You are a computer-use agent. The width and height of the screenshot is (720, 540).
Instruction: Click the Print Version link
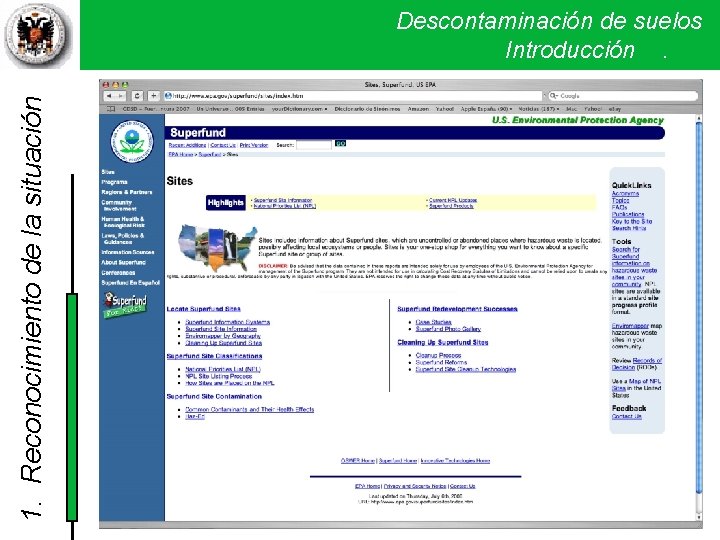coord(253,145)
